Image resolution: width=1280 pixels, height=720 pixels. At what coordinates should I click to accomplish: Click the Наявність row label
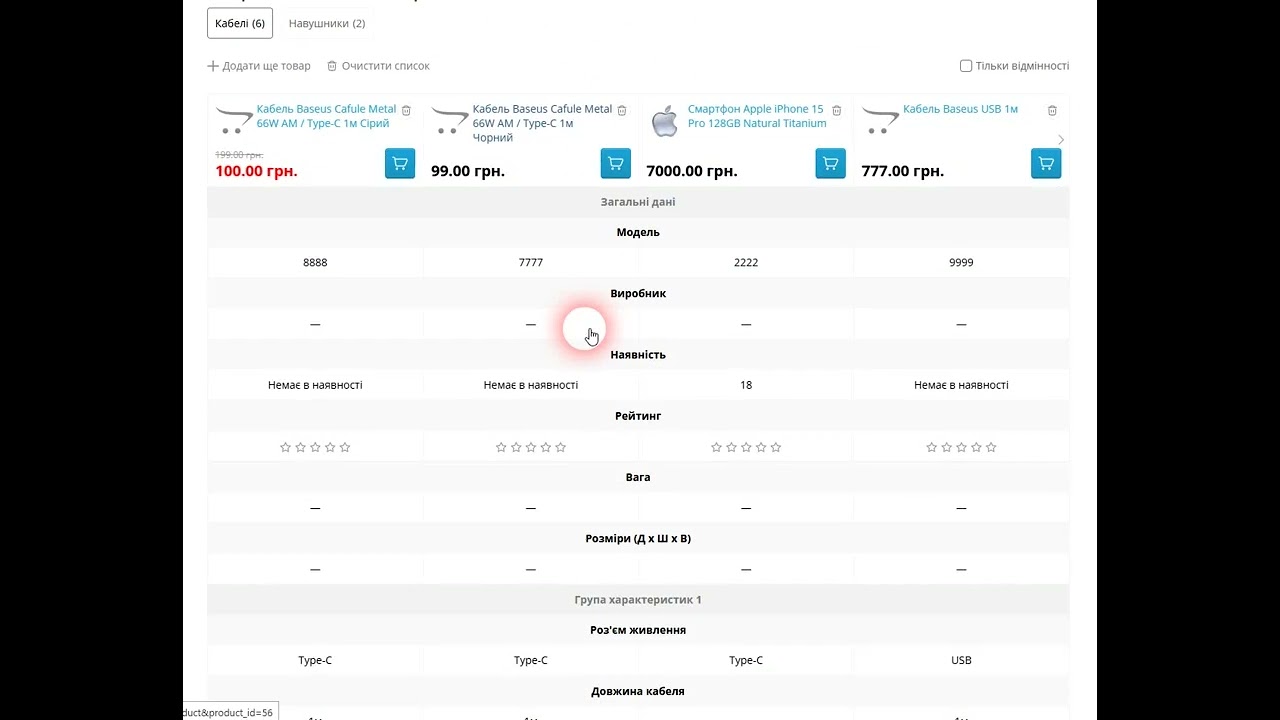pyautogui.click(x=638, y=355)
